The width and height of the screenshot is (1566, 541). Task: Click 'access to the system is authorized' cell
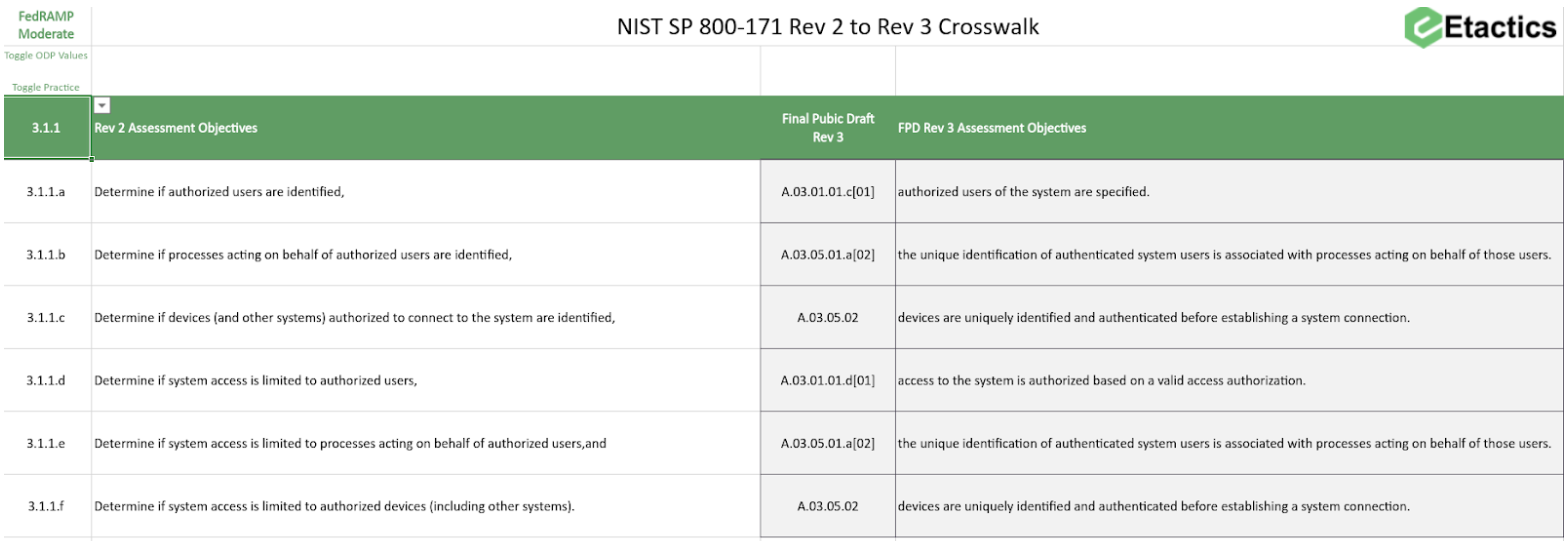[x=1229, y=381]
